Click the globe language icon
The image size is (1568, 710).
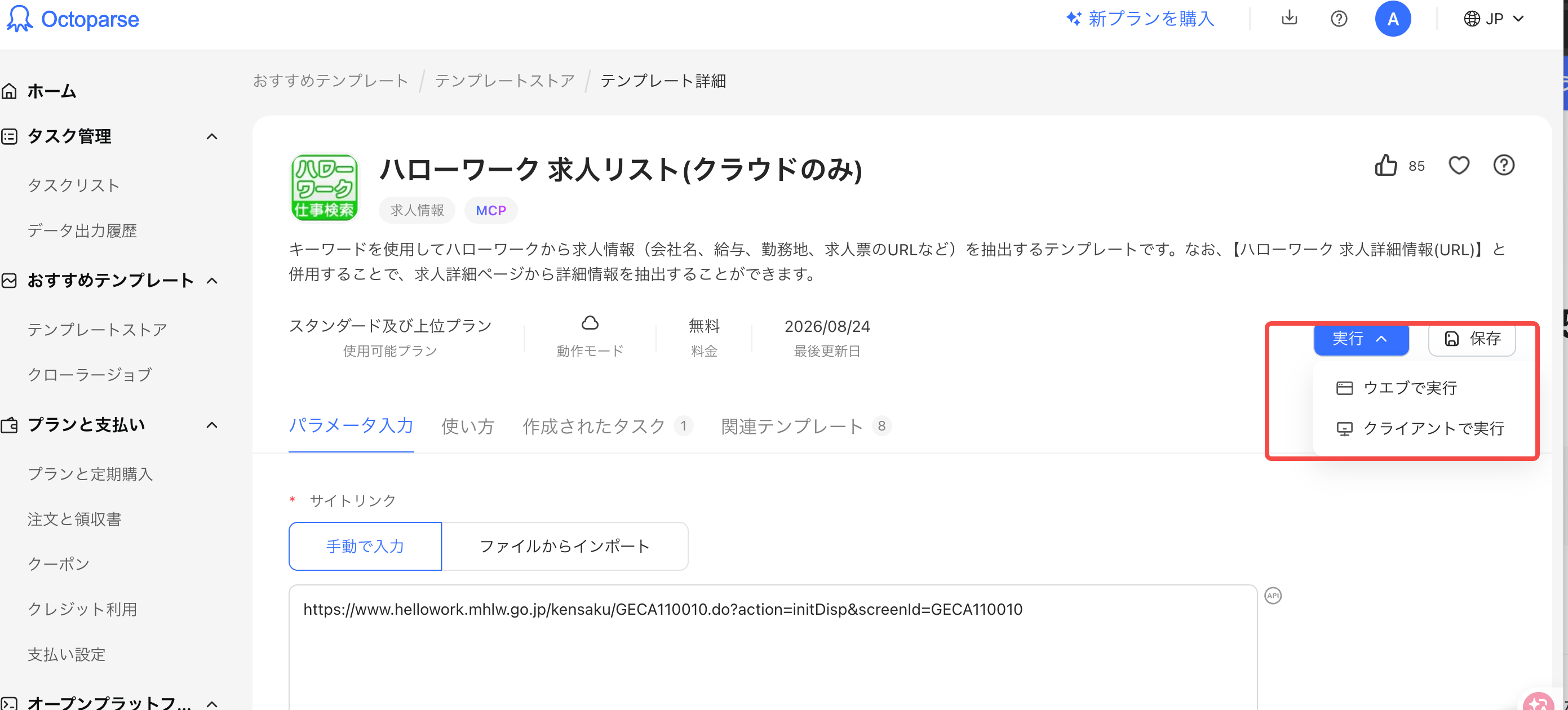pyautogui.click(x=1472, y=19)
